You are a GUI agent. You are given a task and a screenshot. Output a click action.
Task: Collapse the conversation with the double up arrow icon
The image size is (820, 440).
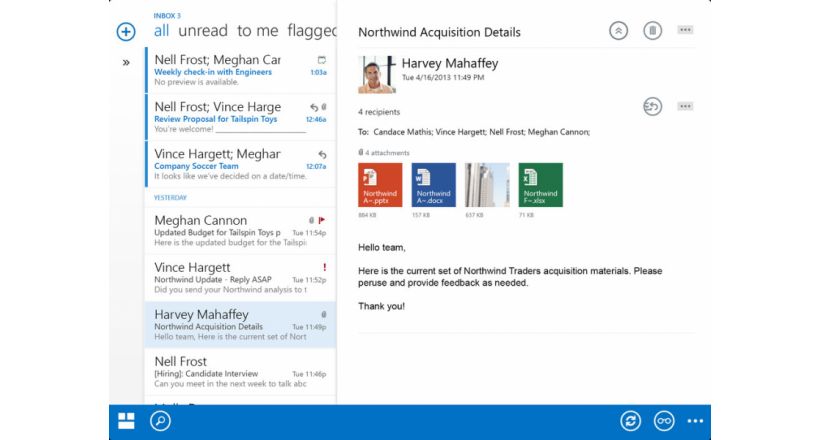(618, 30)
